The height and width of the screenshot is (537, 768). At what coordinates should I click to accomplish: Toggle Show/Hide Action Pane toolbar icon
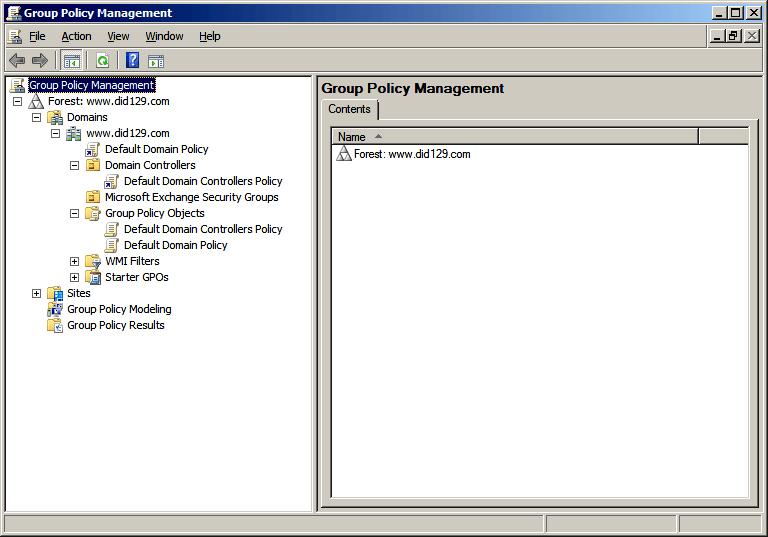click(156, 61)
